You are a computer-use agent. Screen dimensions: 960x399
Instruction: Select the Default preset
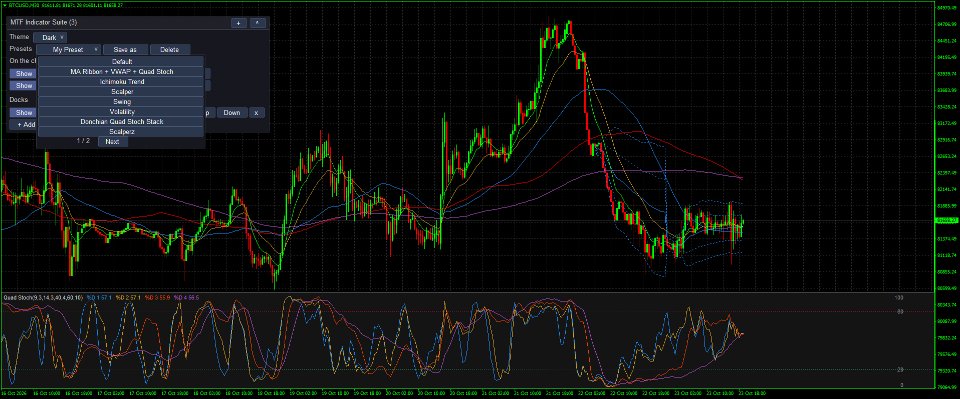[121, 62]
